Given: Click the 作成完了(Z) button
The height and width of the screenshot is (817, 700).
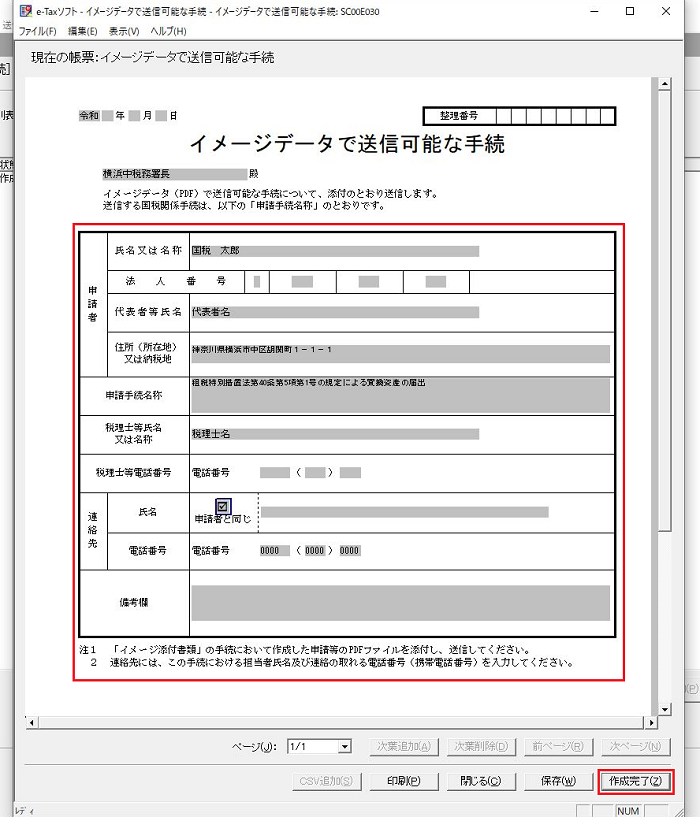Looking at the screenshot, I should (x=635, y=781).
